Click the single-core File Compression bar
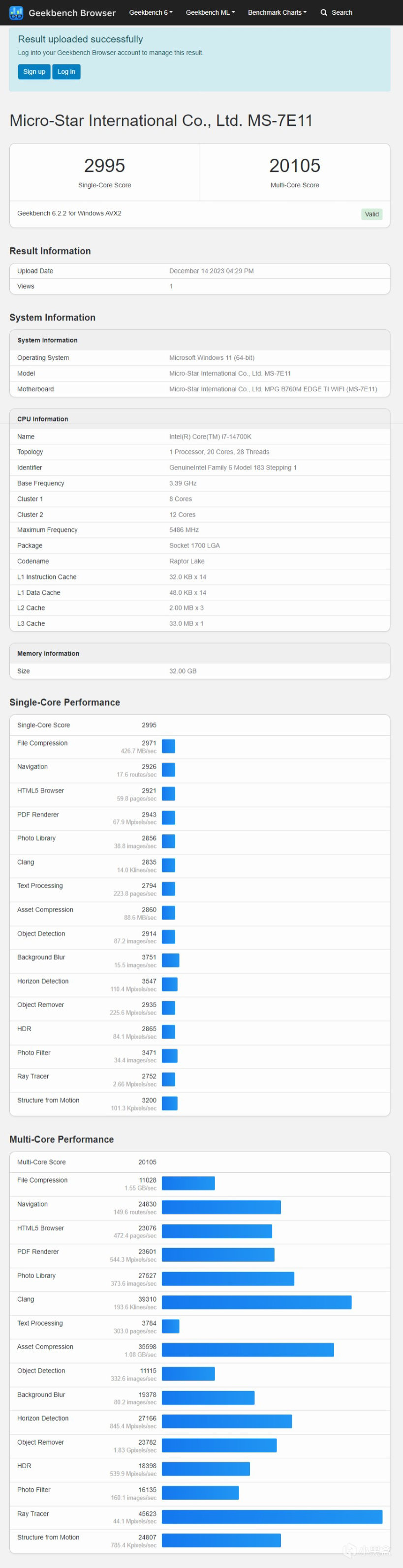The image size is (403, 1568). click(x=168, y=746)
